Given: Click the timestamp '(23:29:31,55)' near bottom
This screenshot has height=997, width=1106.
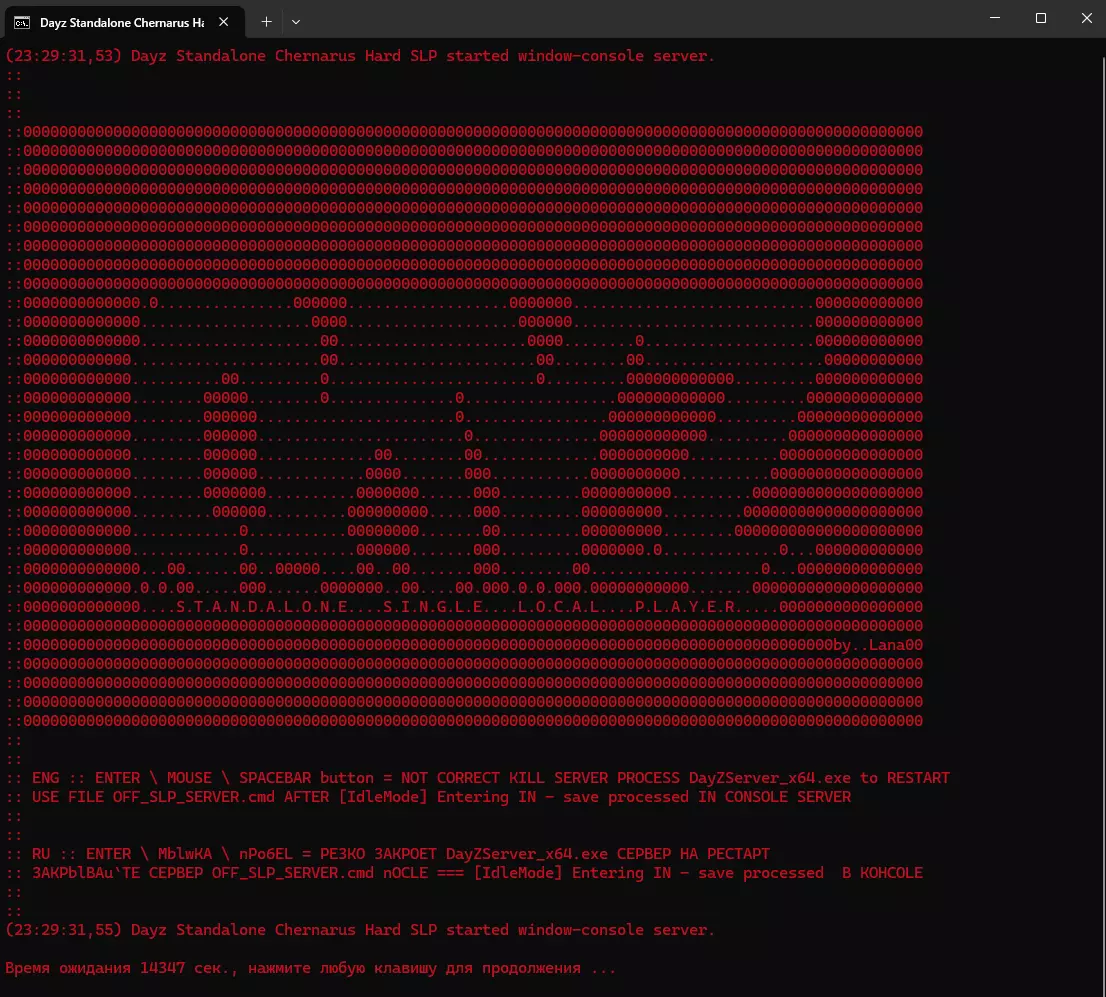Looking at the screenshot, I should point(63,930).
